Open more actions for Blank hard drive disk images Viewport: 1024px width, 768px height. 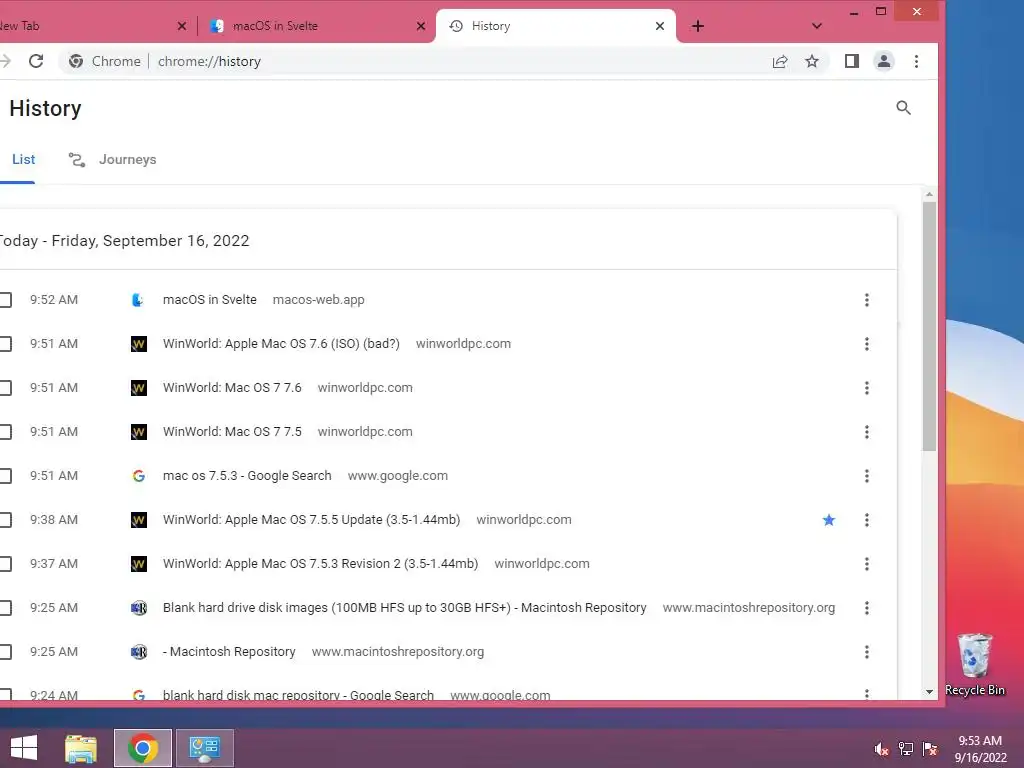point(867,608)
